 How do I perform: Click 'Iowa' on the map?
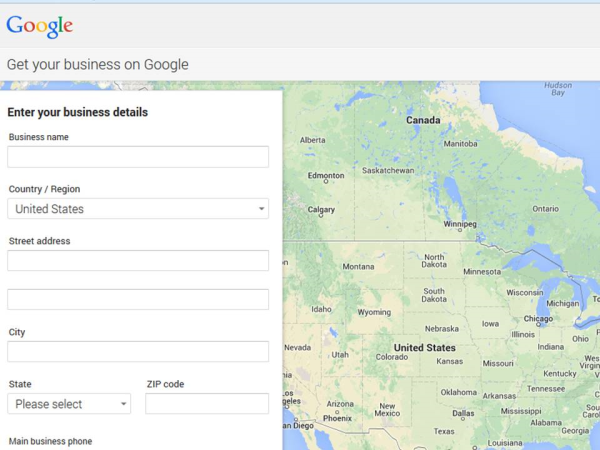pyautogui.click(x=490, y=324)
